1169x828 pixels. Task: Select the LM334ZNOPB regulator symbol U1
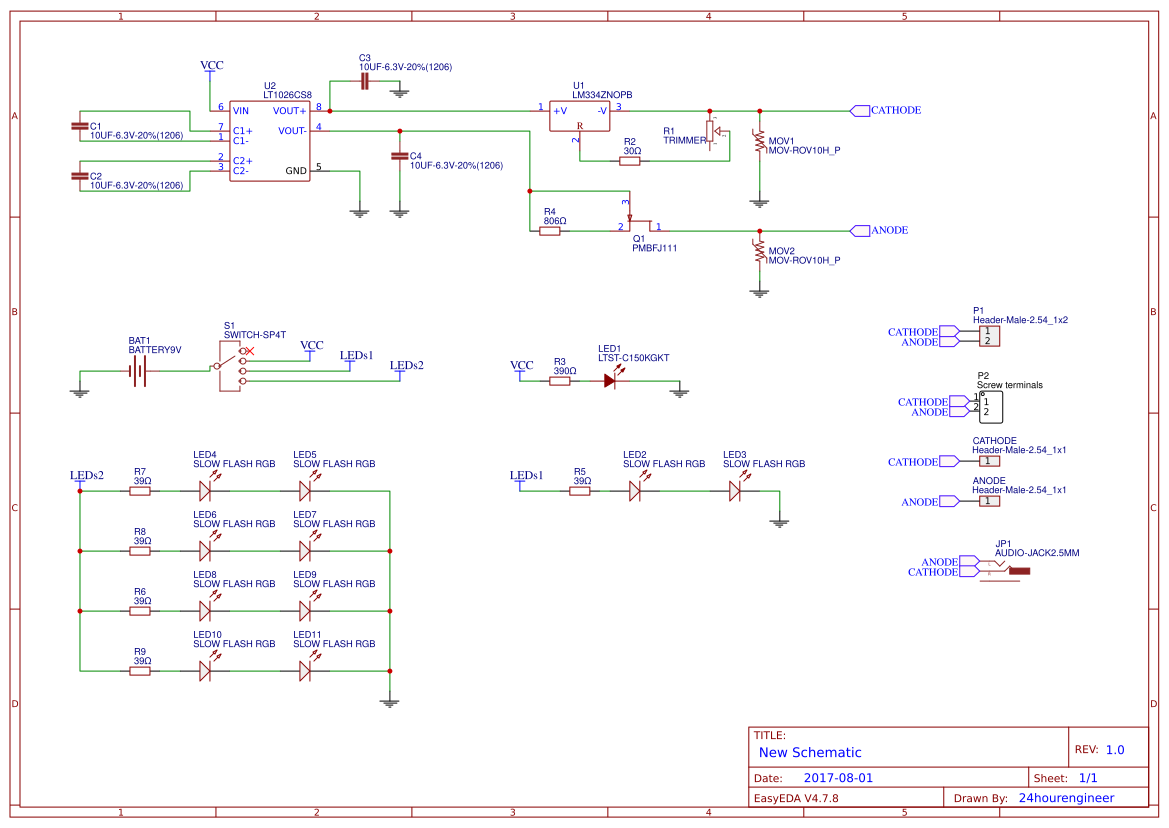tap(580, 115)
